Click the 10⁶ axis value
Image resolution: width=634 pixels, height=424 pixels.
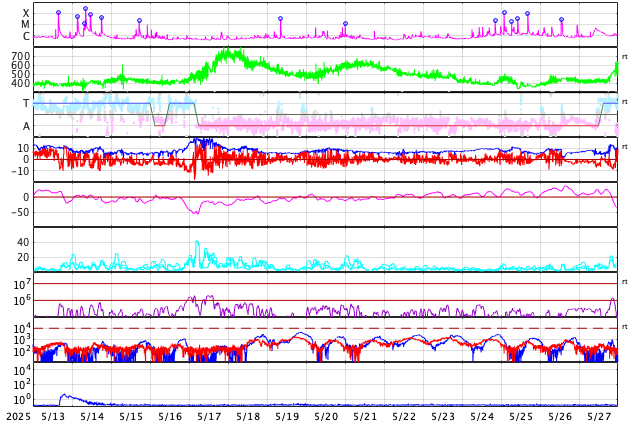coord(22,301)
